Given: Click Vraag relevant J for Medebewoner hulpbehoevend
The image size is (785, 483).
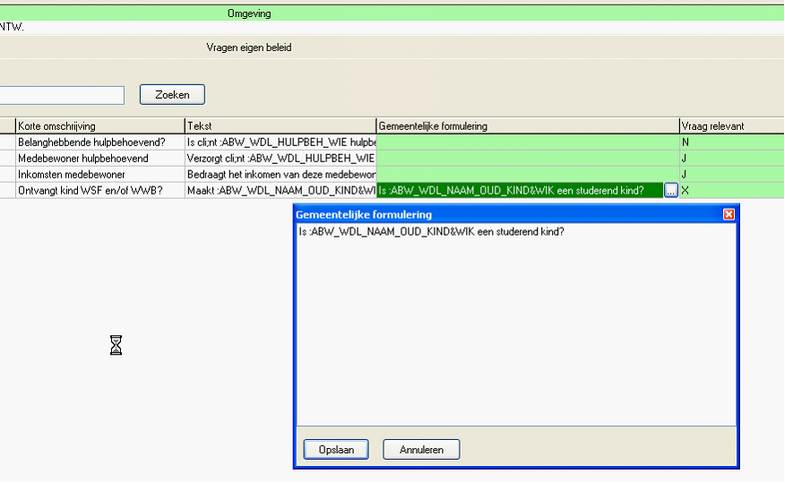Looking at the screenshot, I should coord(732,158).
